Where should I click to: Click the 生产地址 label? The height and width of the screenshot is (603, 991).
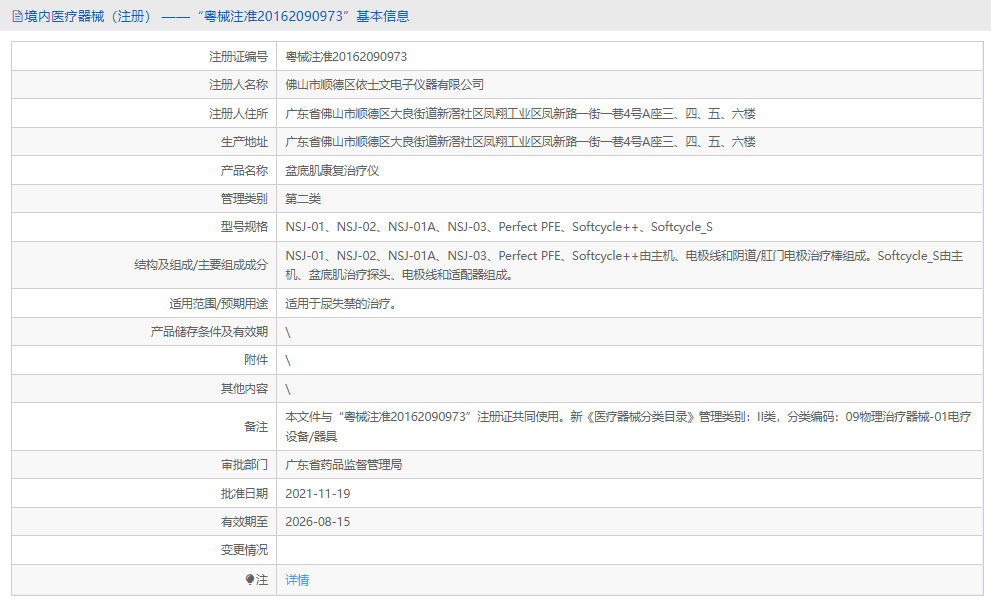pyautogui.click(x=244, y=142)
